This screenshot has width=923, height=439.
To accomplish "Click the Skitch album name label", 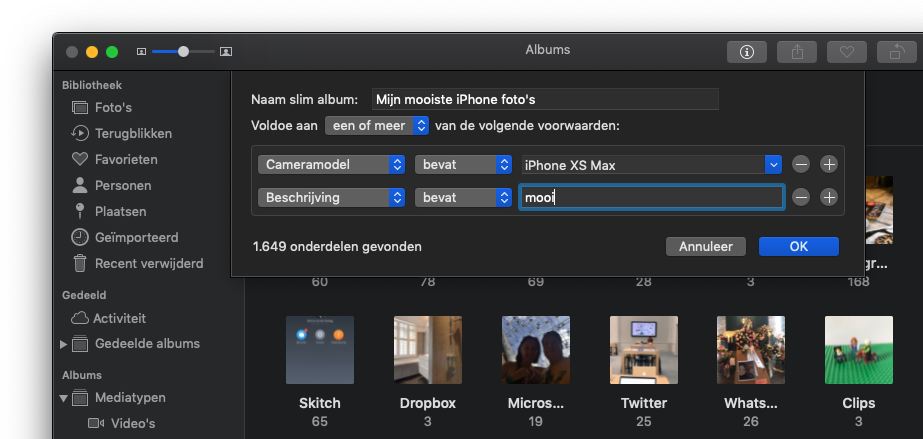I will [x=320, y=403].
